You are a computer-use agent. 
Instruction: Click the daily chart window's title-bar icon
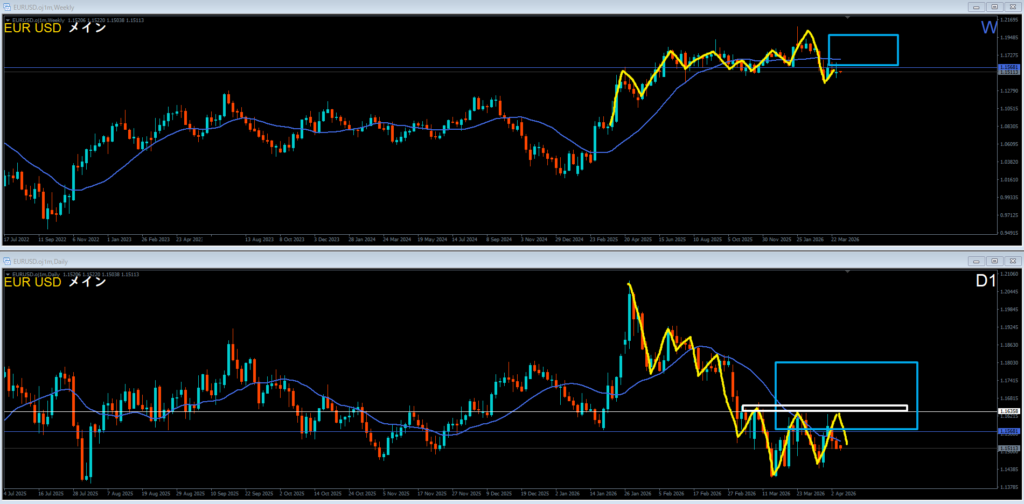(5, 259)
